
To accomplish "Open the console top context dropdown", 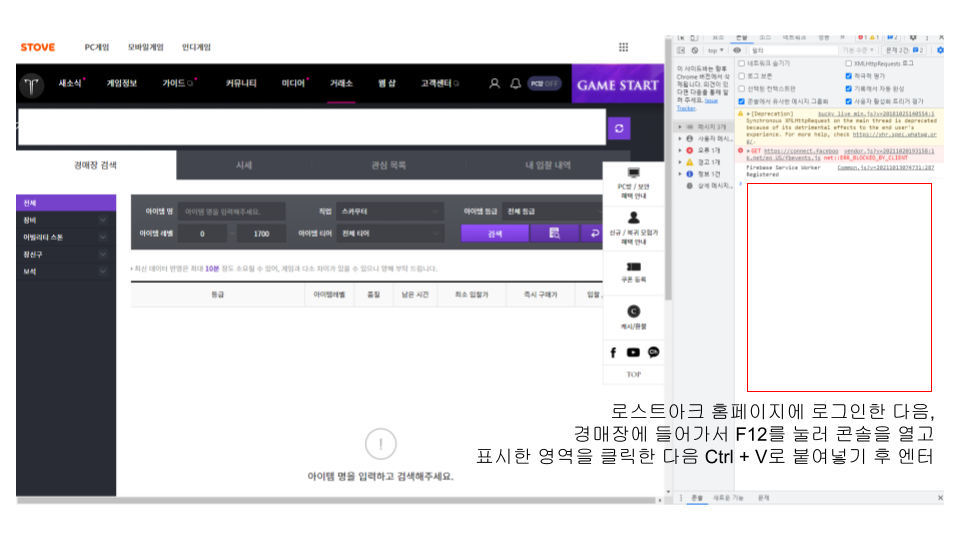I will click(716, 50).
